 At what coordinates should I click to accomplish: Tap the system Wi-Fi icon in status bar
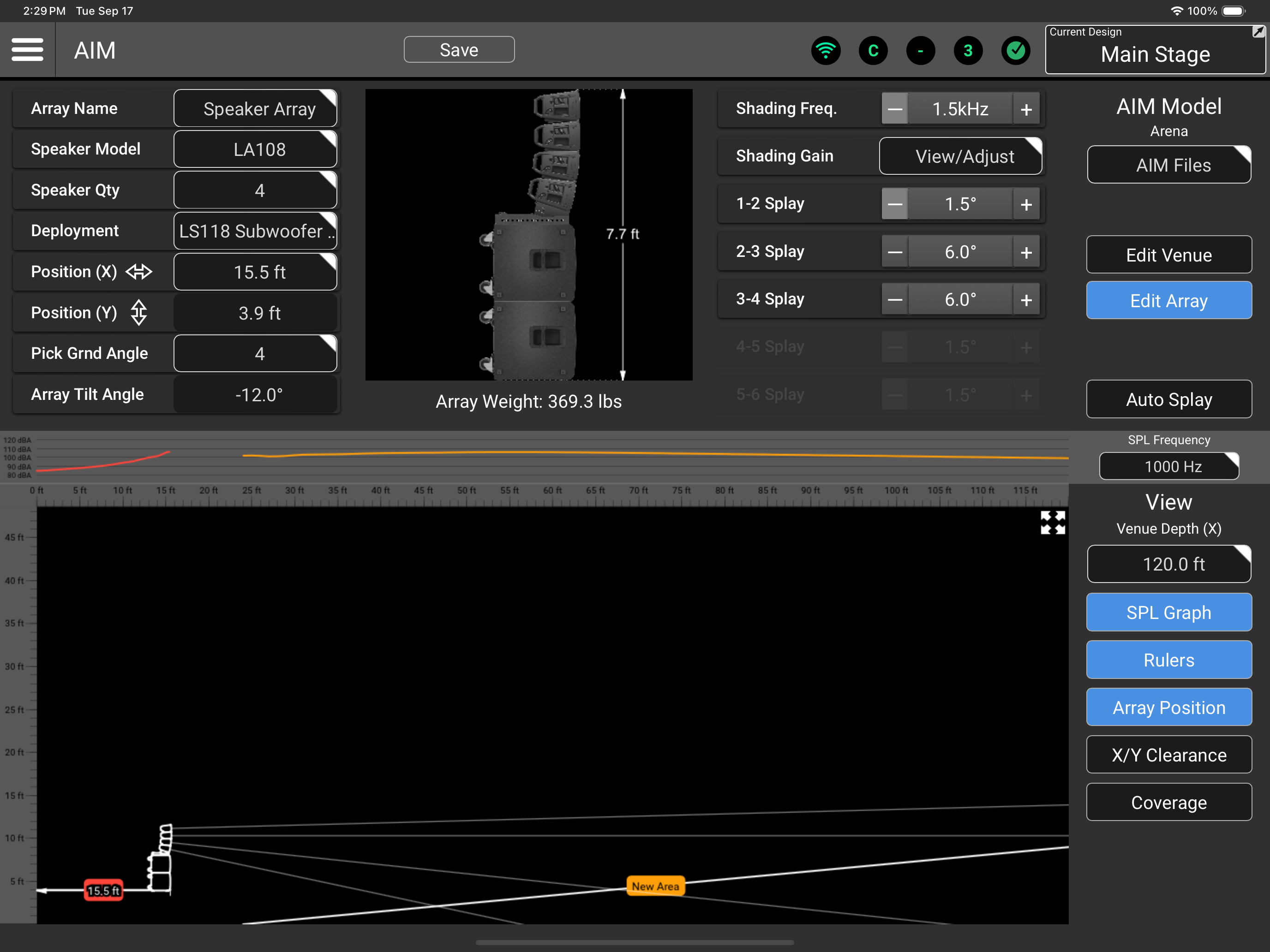(1176, 11)
